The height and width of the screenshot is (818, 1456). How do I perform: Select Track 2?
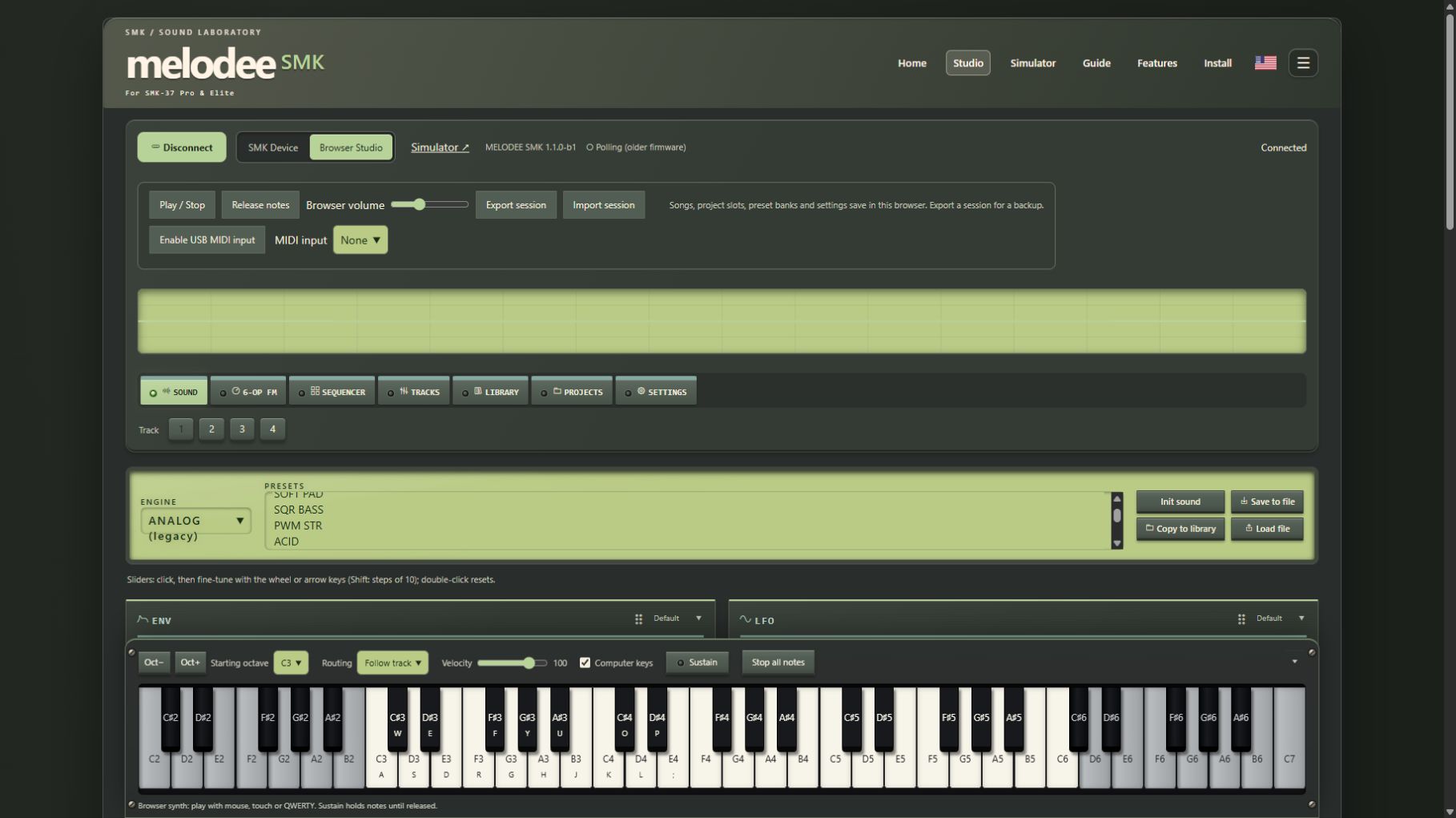click(x=211, y=429)
